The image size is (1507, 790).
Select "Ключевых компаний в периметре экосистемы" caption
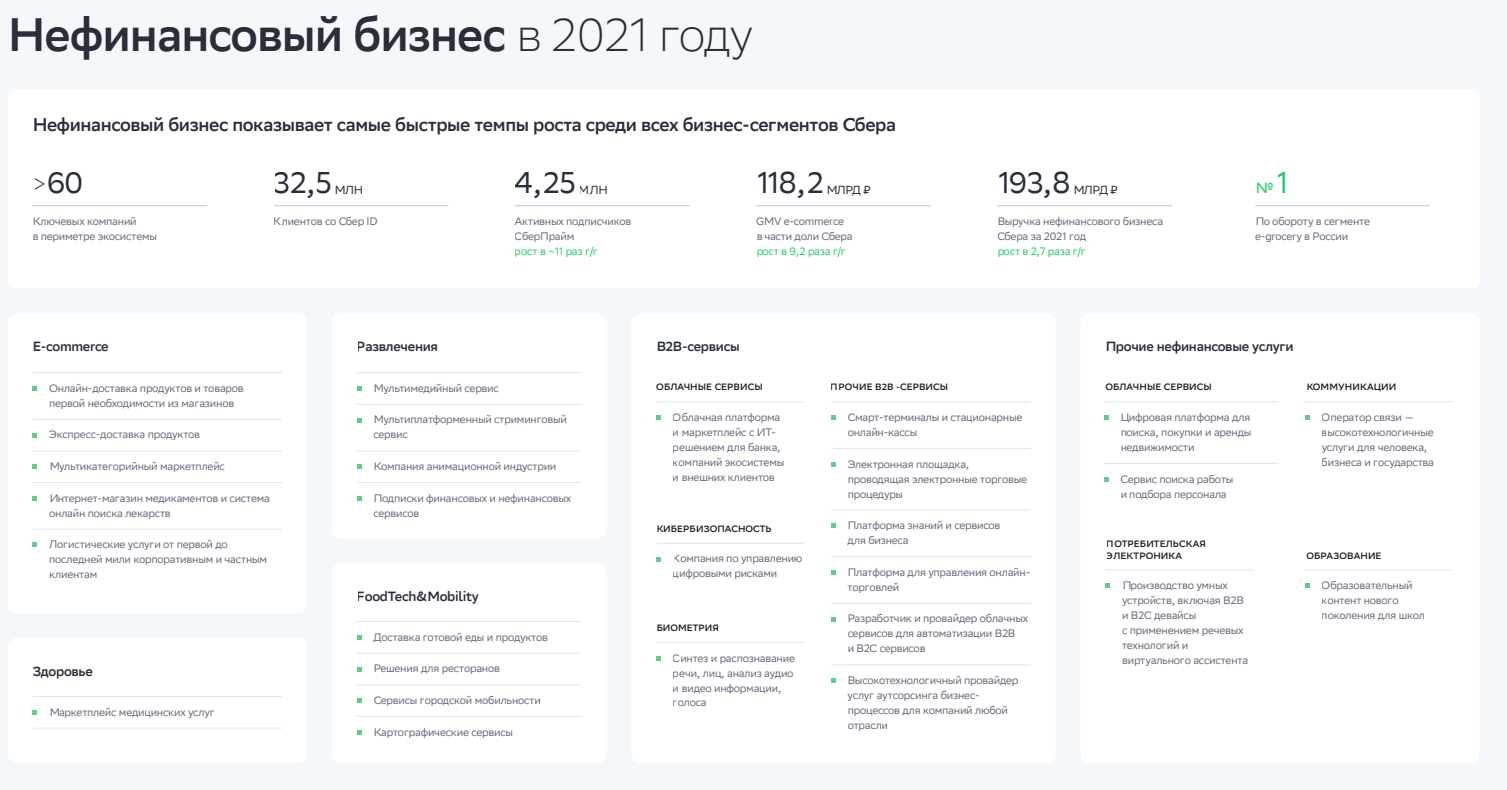[x=95, y=229]
